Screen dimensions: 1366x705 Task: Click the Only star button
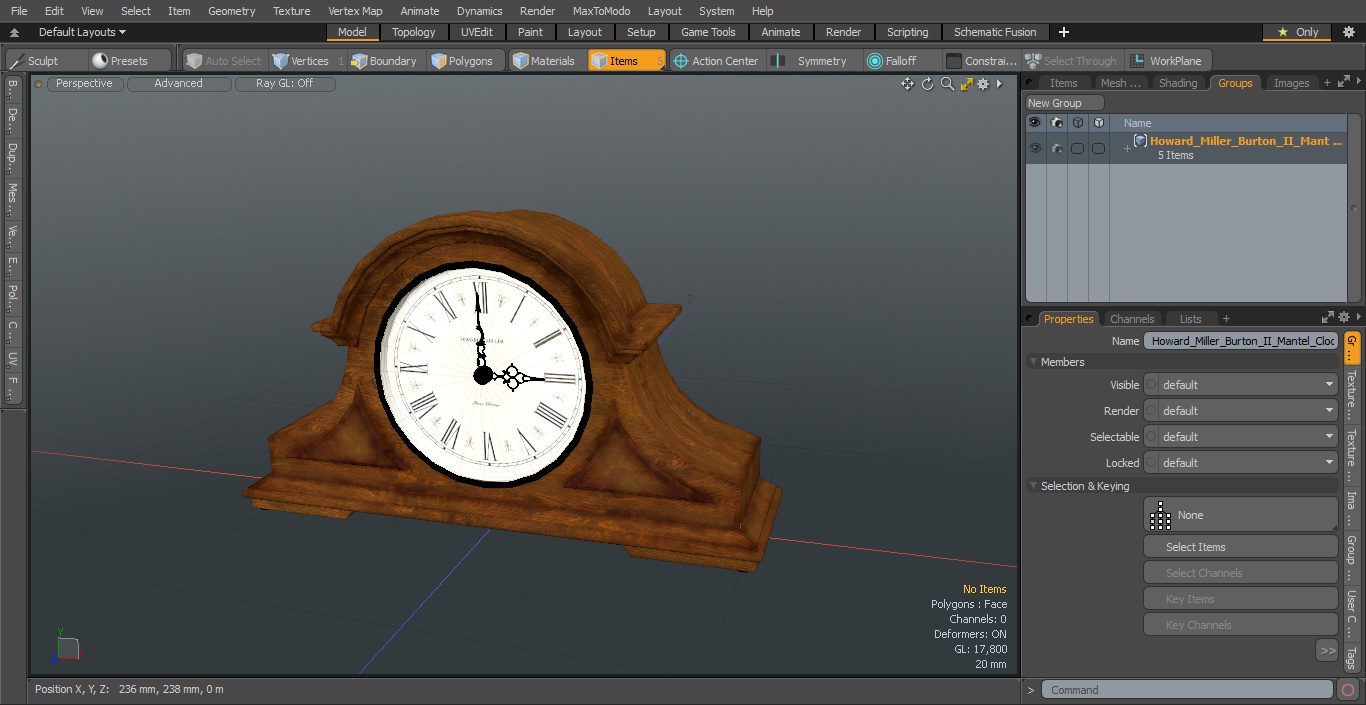pos(1297,32)
